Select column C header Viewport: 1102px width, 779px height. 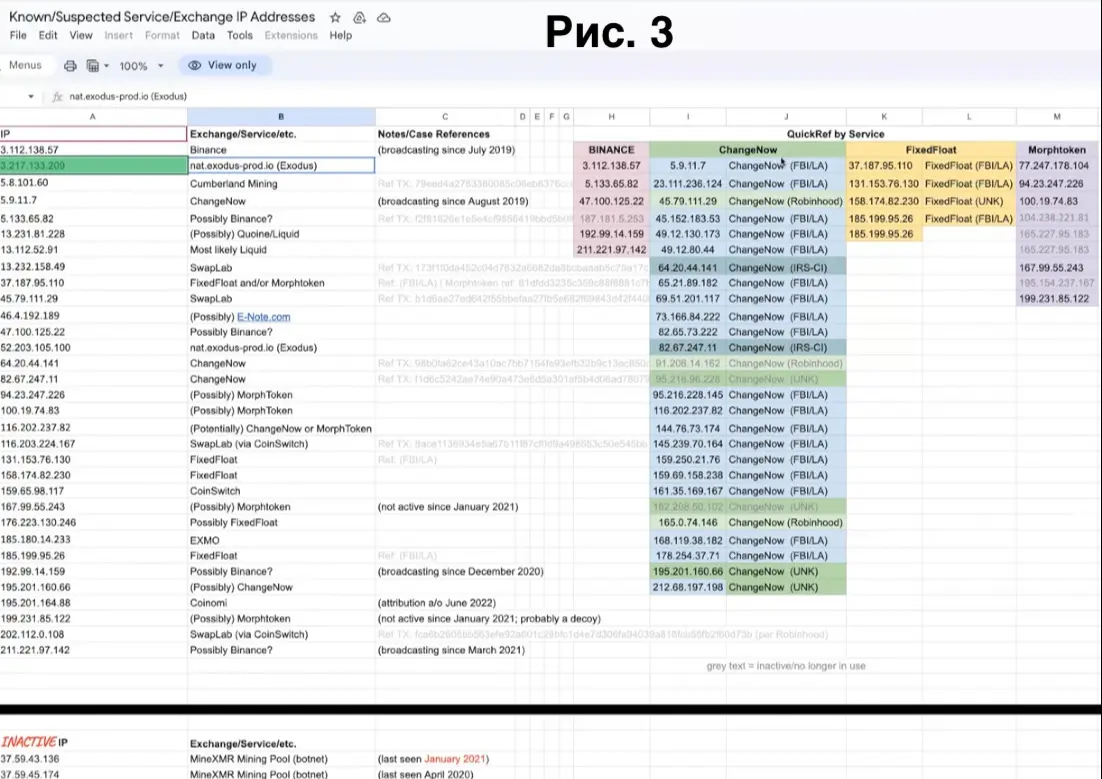(445, 117)
